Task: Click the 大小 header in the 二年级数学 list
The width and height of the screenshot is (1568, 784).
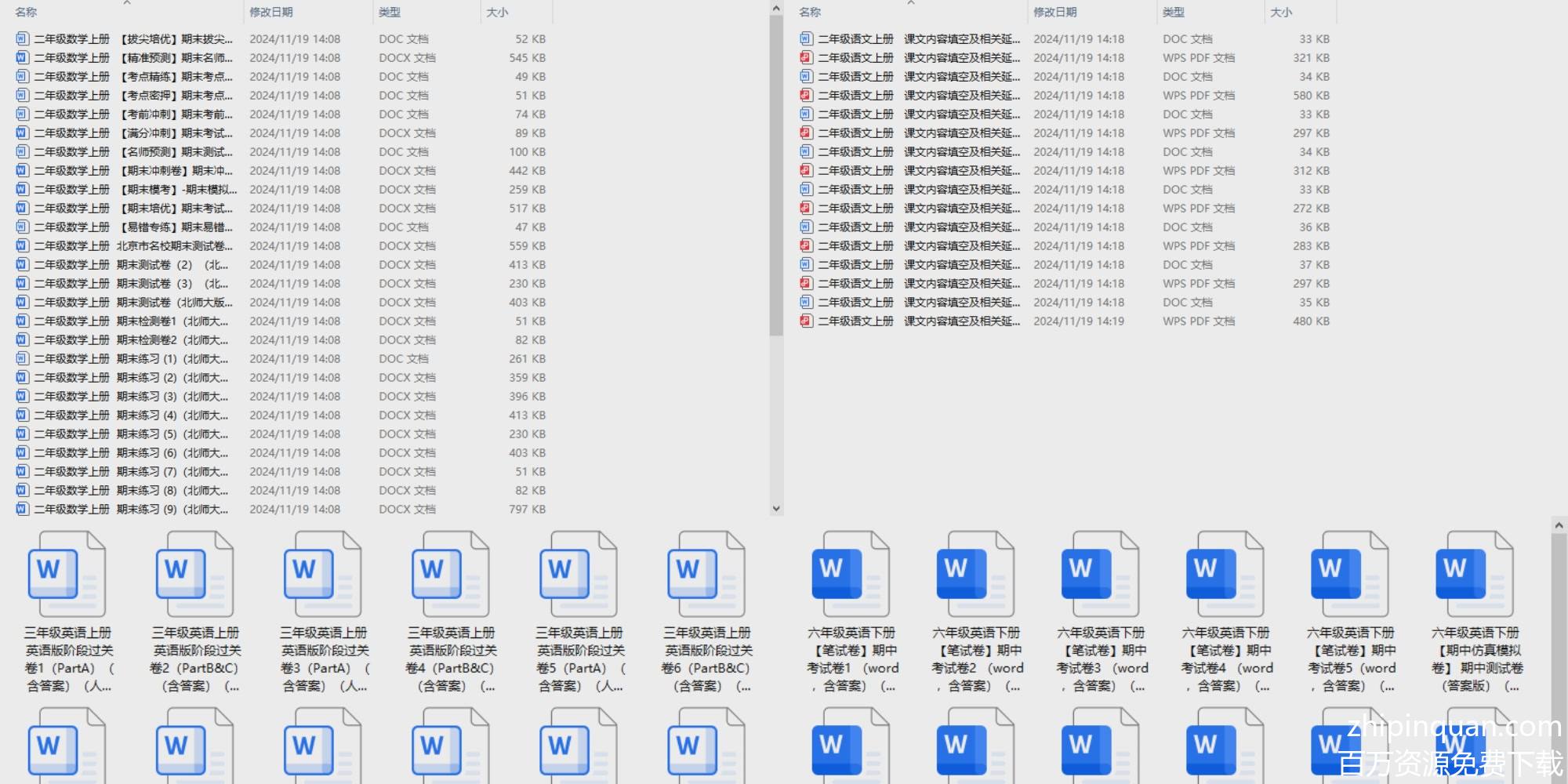Action: pyautogui.click(x=497, y=12)
